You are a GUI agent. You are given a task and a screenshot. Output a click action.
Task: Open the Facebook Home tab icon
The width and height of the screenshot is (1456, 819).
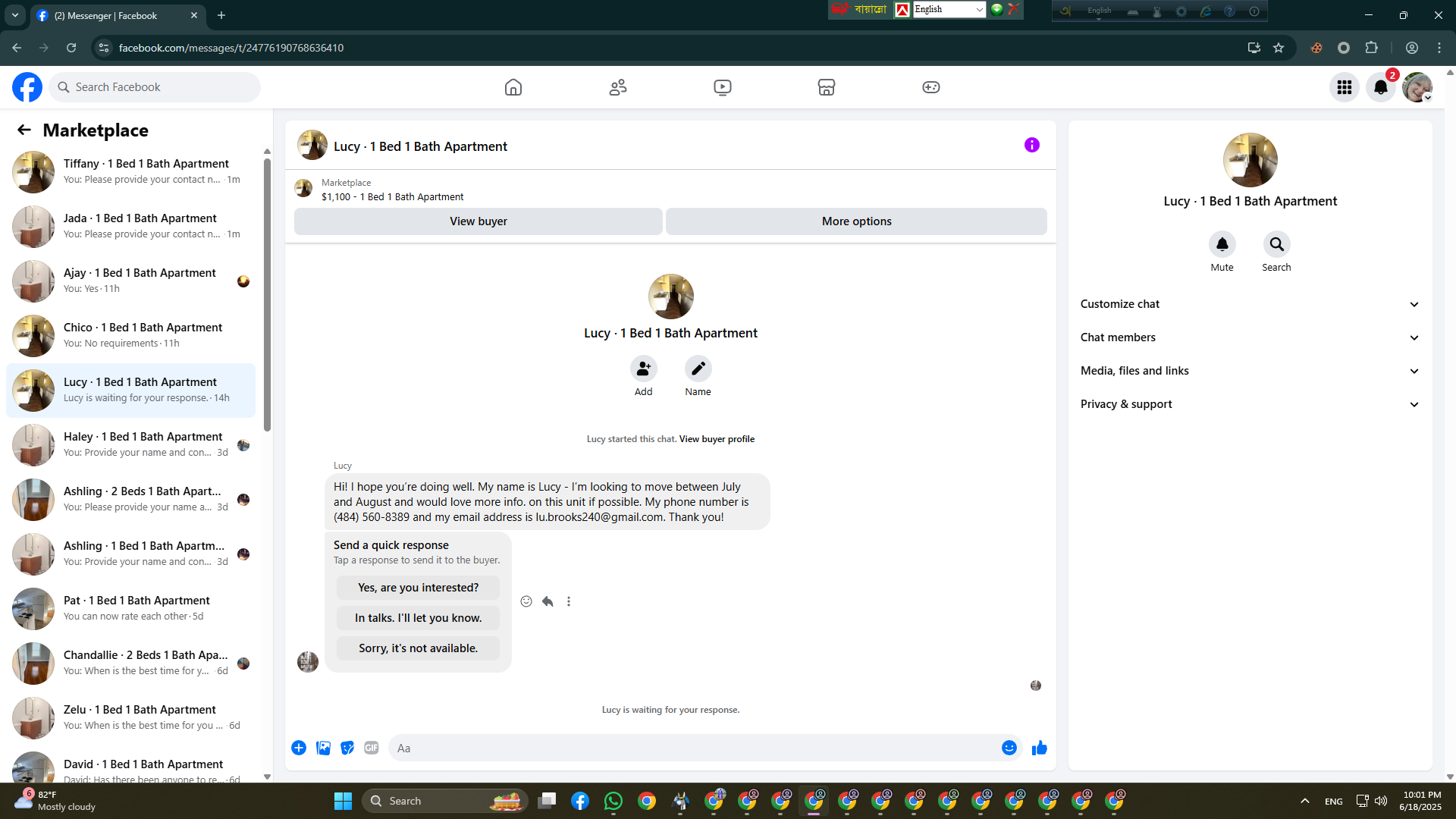pyautogui.click(x=513, y=87)
